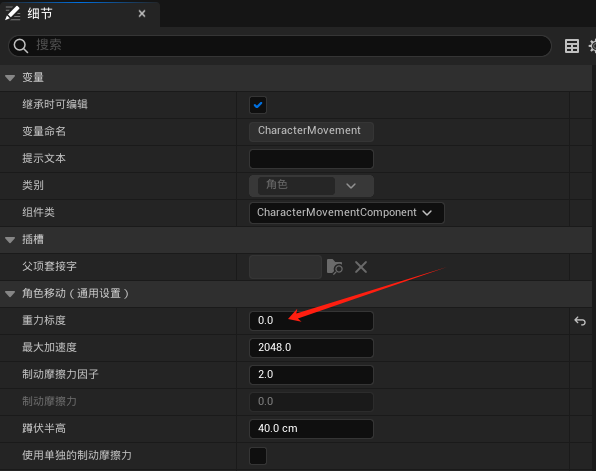Viewport: 596px width, 471px height.
Task: Click the search magnifier icon
Action: [x=21, y=46]
